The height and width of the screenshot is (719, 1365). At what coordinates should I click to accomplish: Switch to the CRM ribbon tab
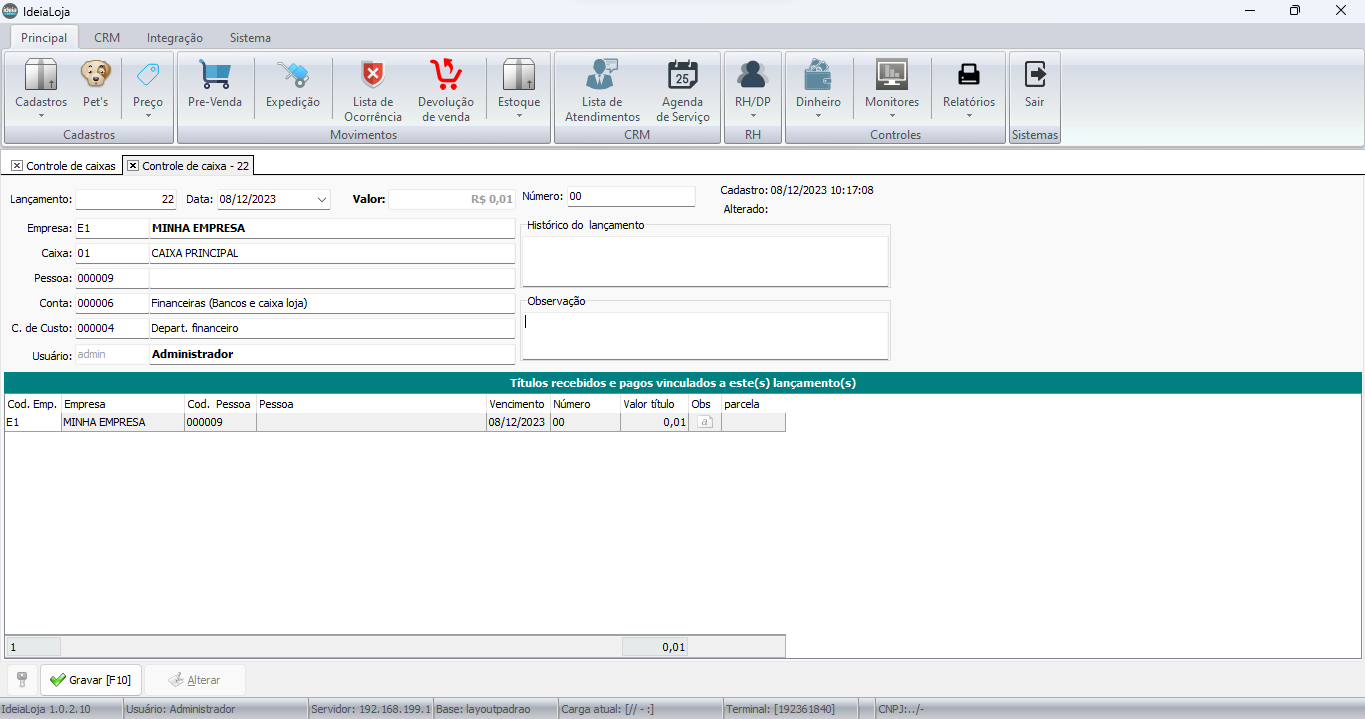(x=107, y=38)
